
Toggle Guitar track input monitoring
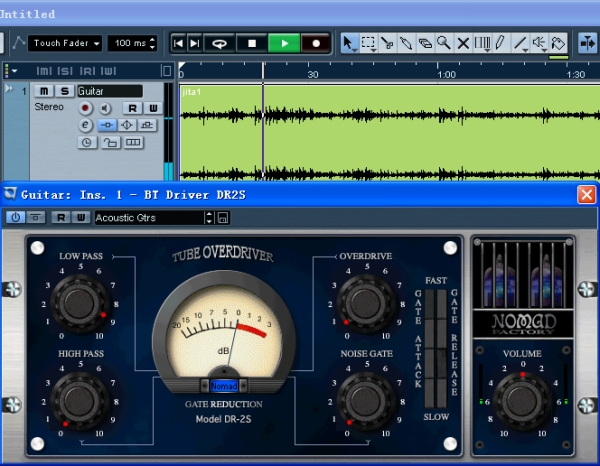(x=105, y=108)
